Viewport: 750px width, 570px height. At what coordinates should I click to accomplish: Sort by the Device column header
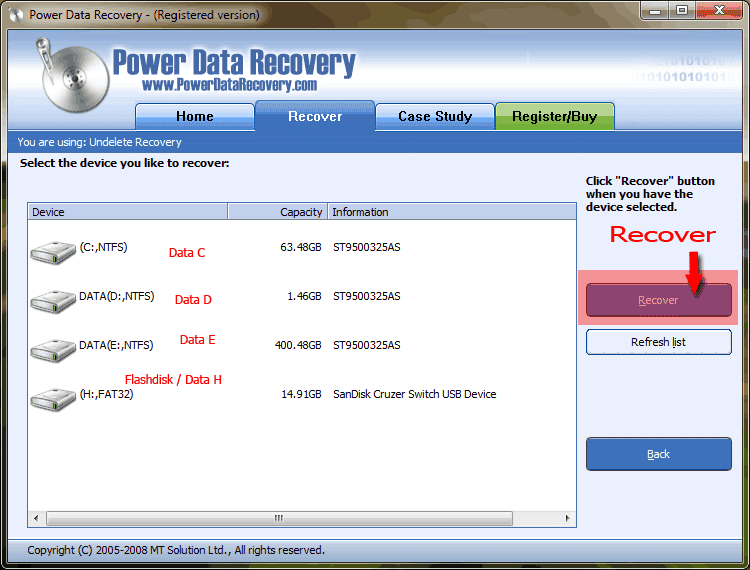click(127, 212)
